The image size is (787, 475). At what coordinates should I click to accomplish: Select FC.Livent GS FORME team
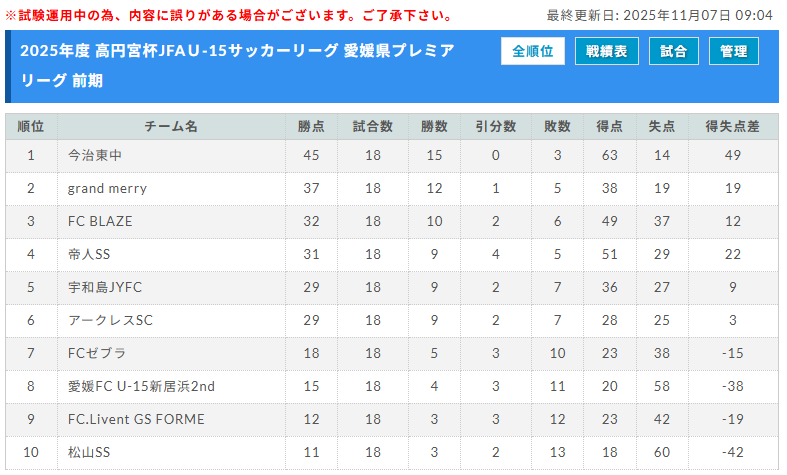point(136,419)
